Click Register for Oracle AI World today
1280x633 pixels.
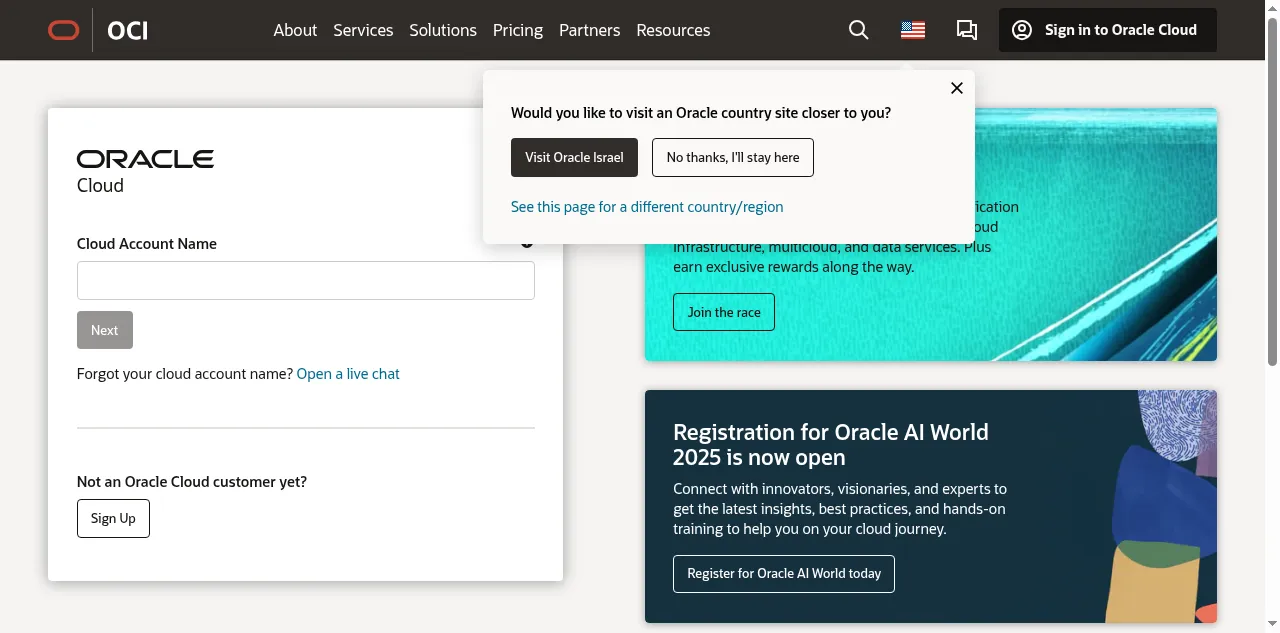point(784,574)
